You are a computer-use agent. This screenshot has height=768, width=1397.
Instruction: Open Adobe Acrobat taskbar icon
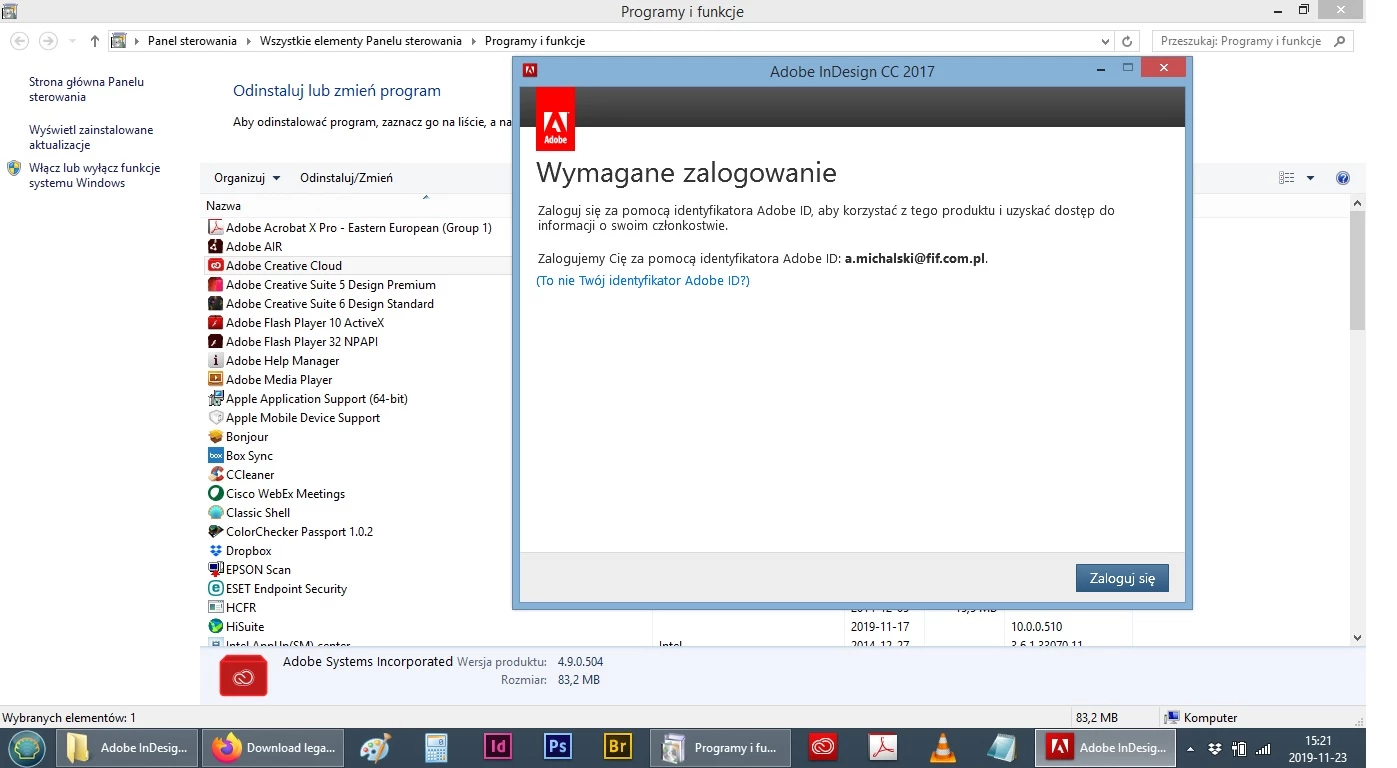[882, 747]
